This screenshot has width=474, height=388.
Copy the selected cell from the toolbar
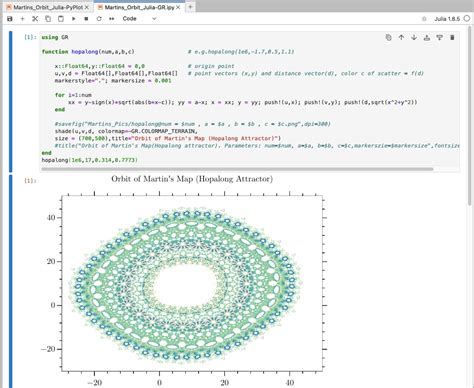point(48,19)
